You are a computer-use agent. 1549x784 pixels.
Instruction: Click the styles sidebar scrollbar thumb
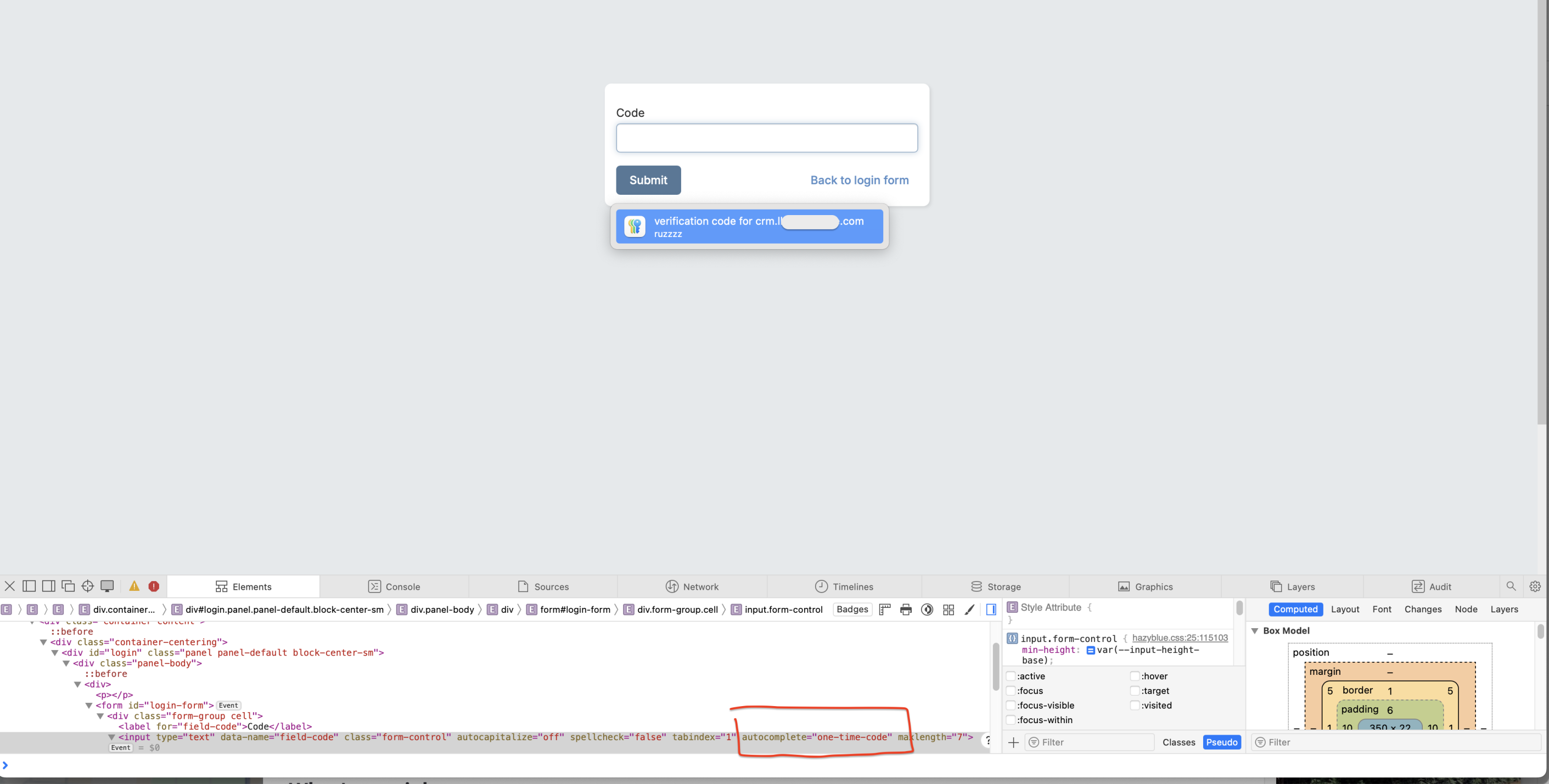coord(1239,608)
